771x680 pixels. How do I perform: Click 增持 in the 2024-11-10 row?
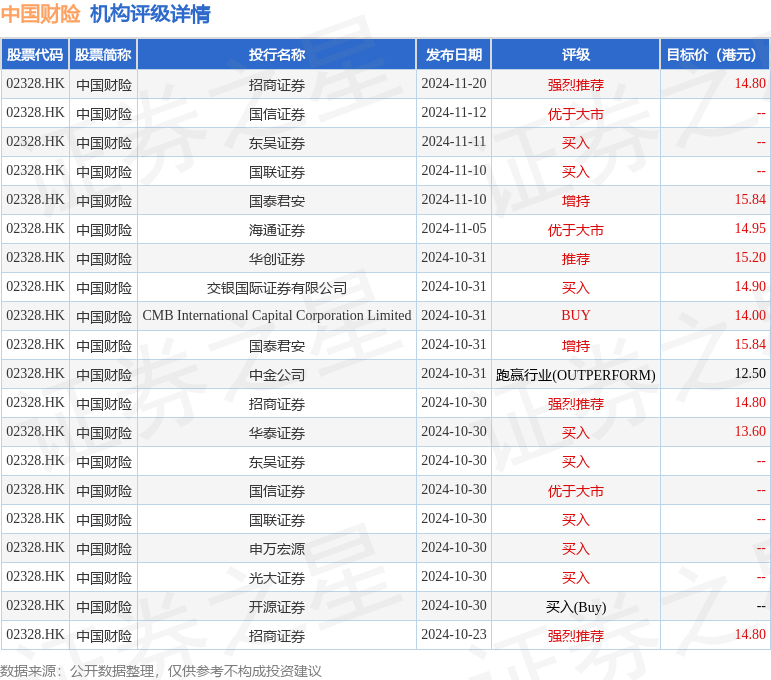pos(576,201)
